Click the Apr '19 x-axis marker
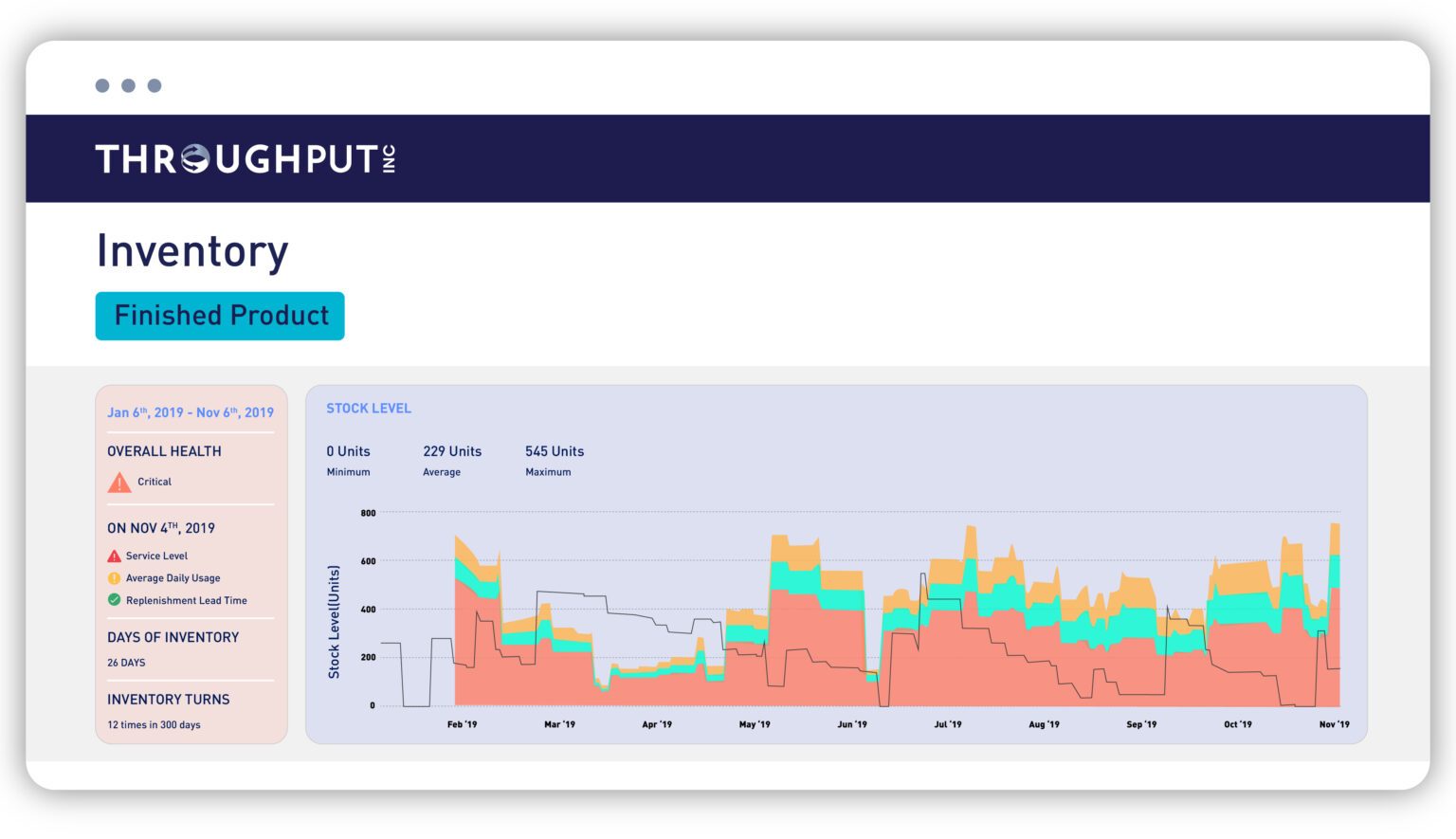This screenshot has height=839, width=1456. (657, 724)
